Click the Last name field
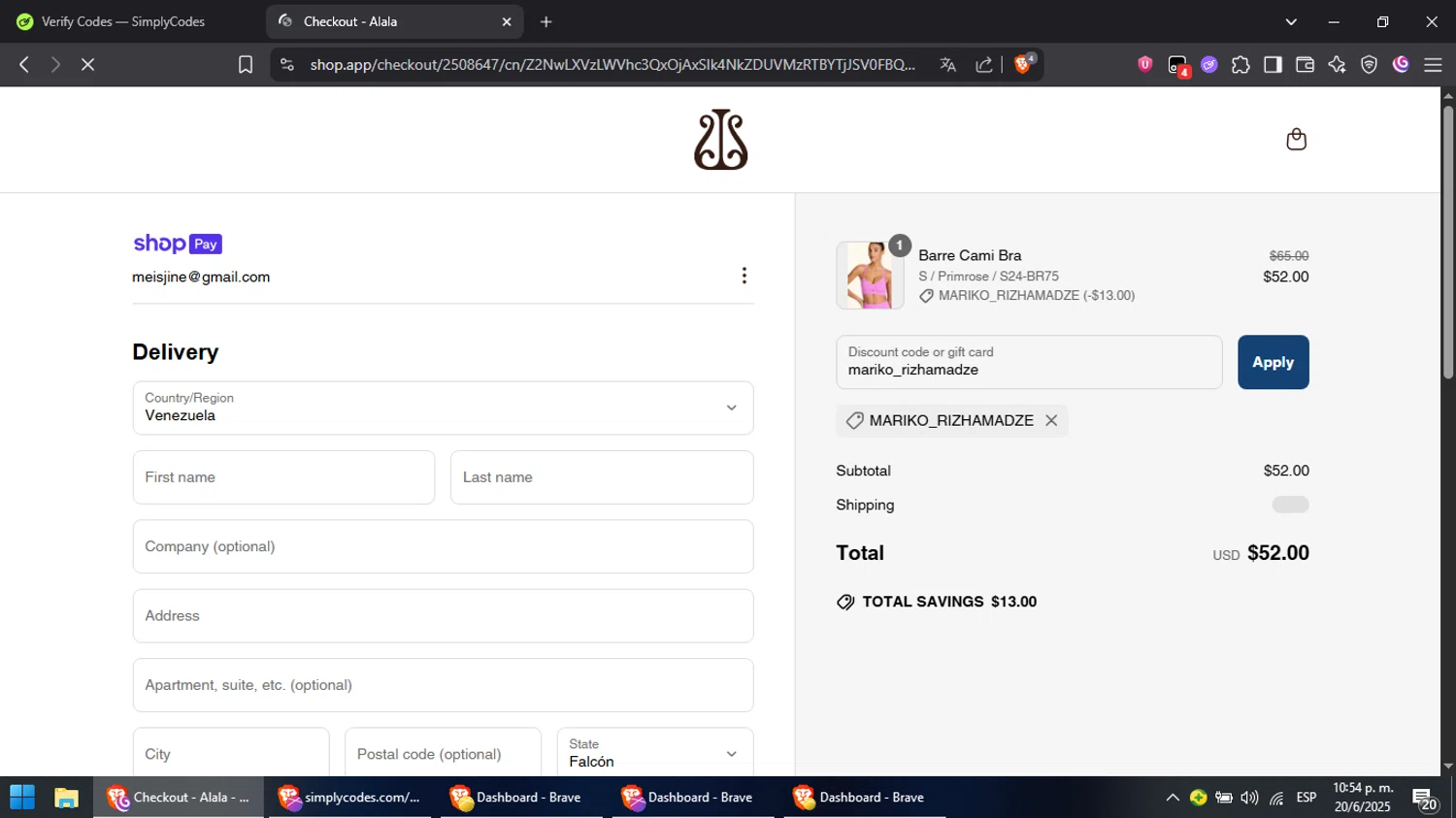This screenshot has height=818, width=1456. pyautogui.click(x=602, y=477)
